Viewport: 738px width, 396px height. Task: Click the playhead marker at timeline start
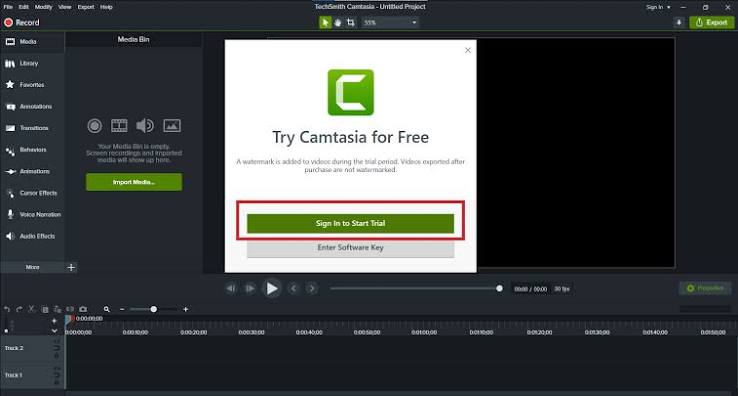click(68, 319)
